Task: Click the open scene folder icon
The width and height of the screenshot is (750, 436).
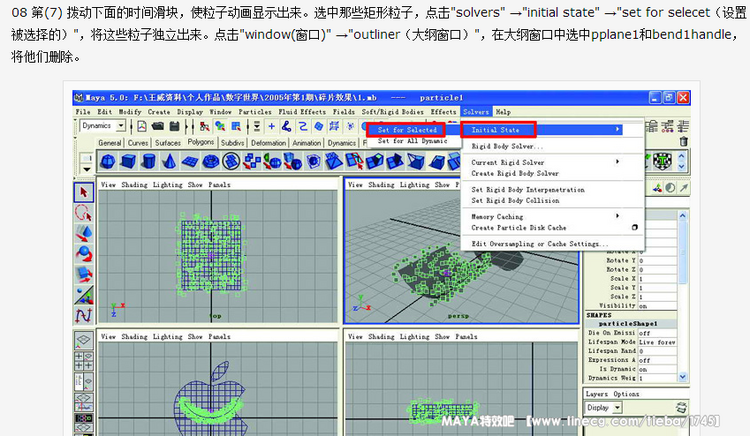Action: 158,126
